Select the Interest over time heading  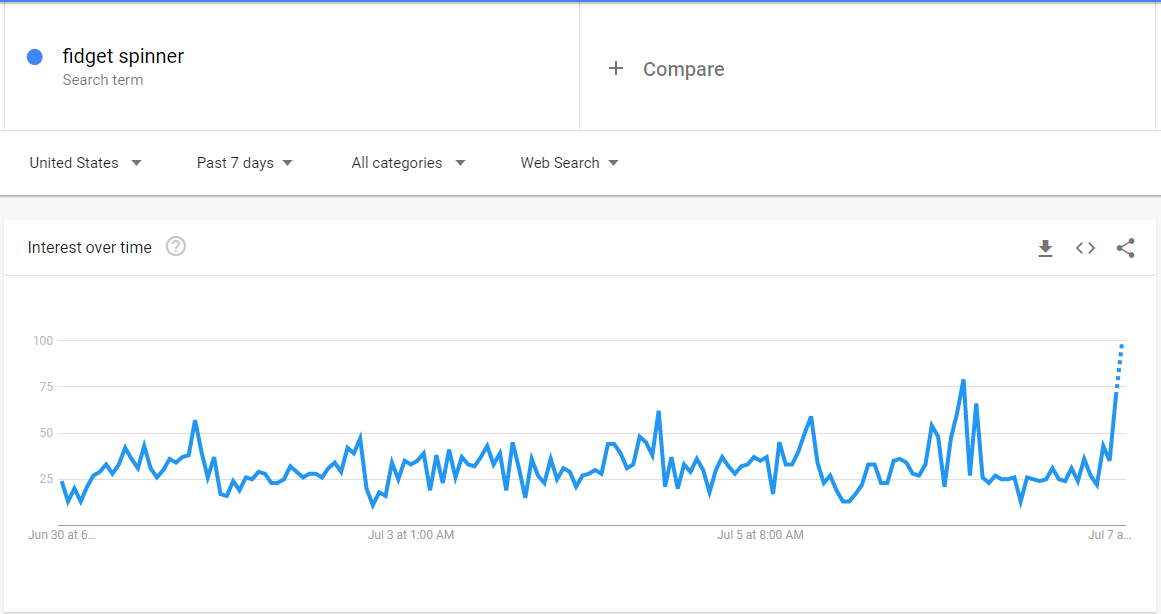point(90,247)
